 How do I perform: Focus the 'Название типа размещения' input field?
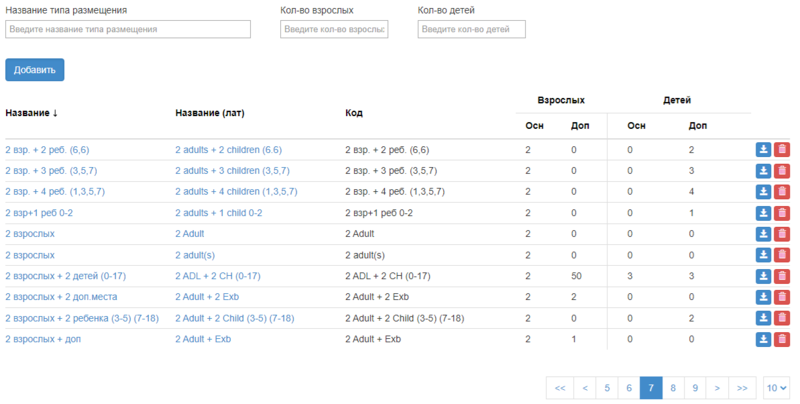[127, 30]
